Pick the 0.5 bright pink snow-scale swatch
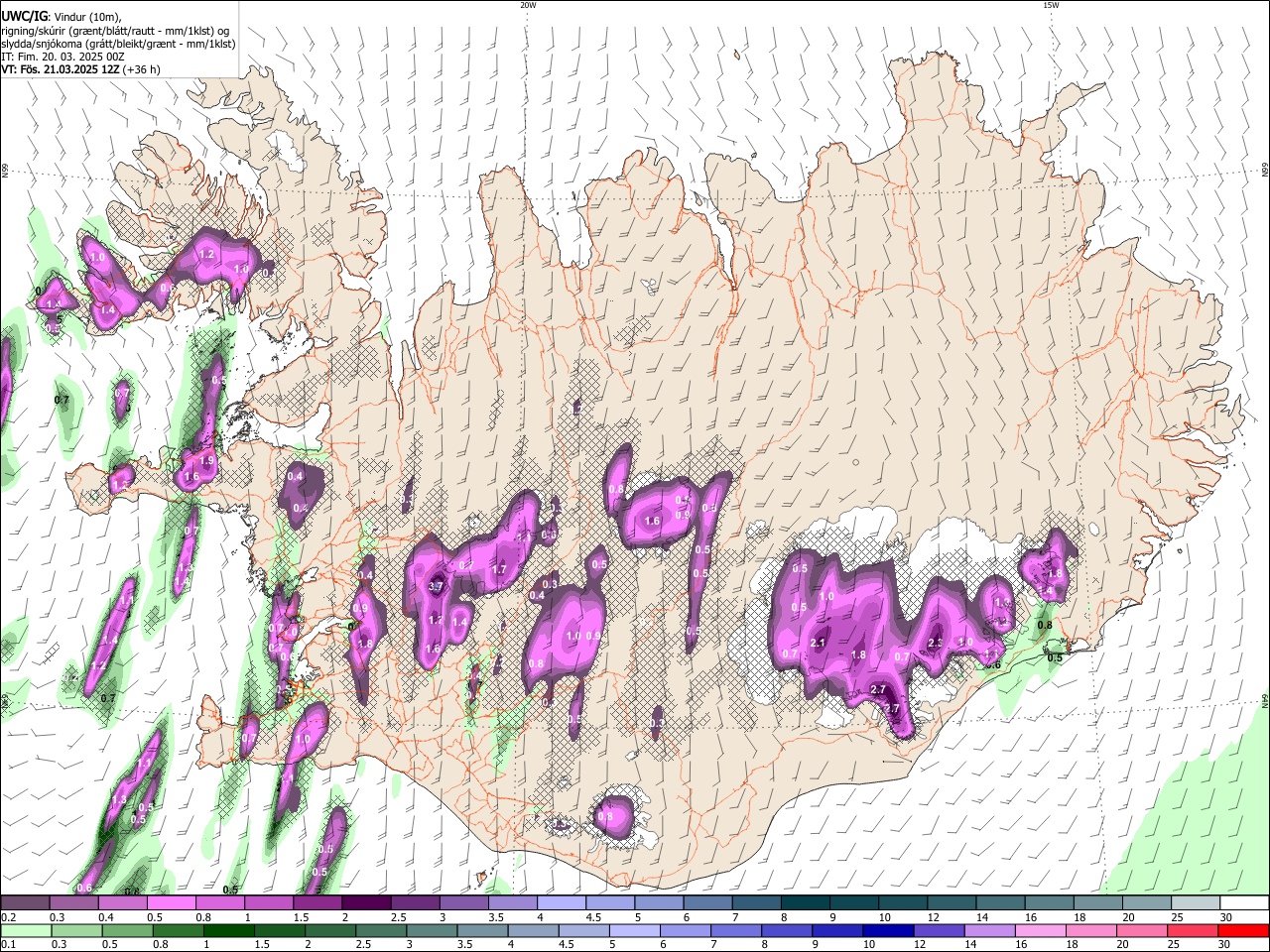The image size is (1270, 952). pos(171,903)
